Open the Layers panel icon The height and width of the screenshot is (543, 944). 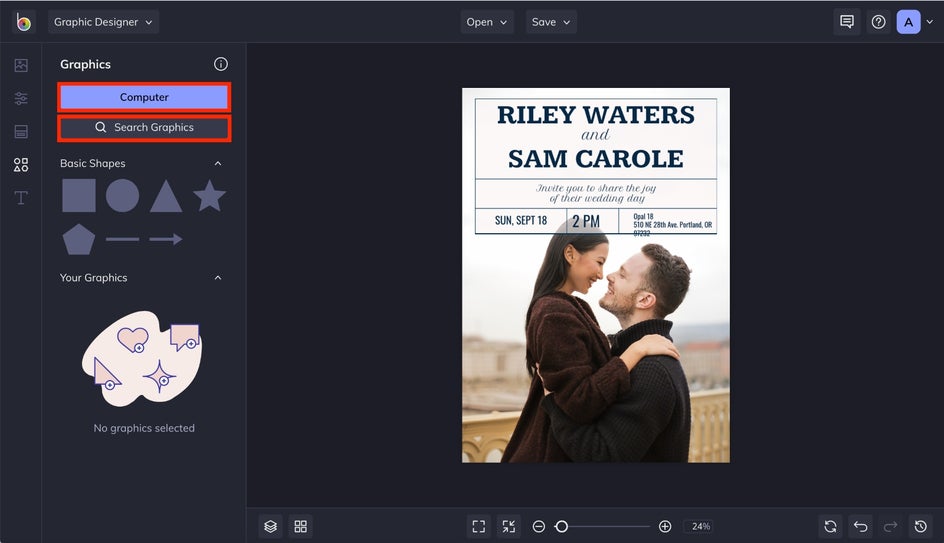tap(270, 526)
